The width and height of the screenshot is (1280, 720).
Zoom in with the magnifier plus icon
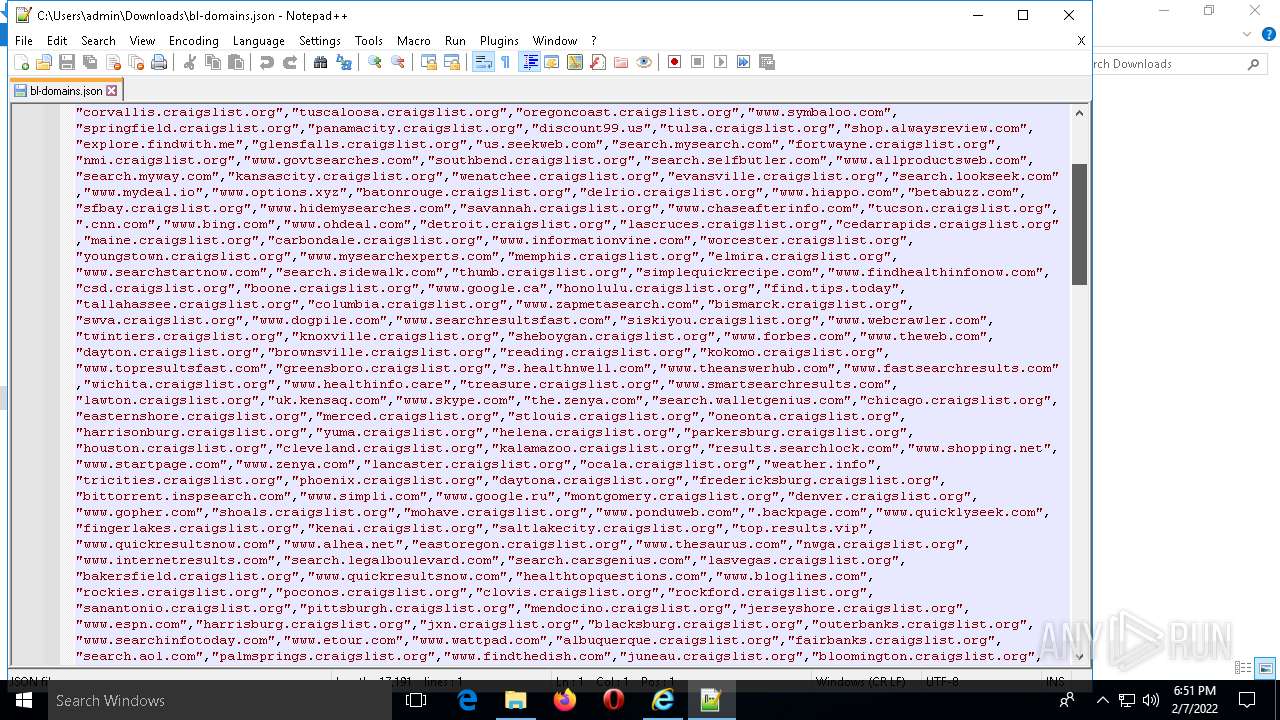[375, 62]
